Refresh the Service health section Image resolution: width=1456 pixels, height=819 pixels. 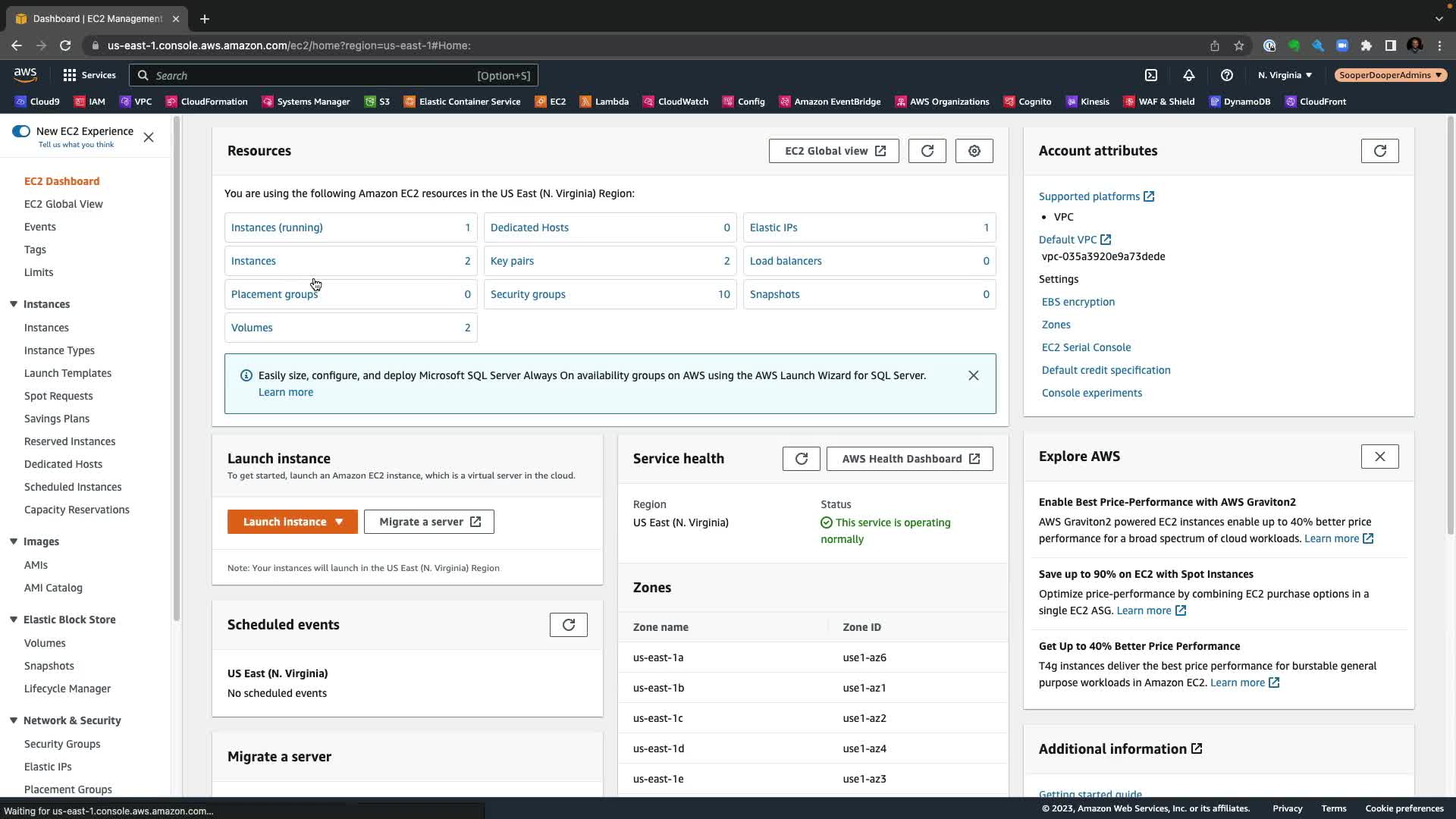[801, 459]
